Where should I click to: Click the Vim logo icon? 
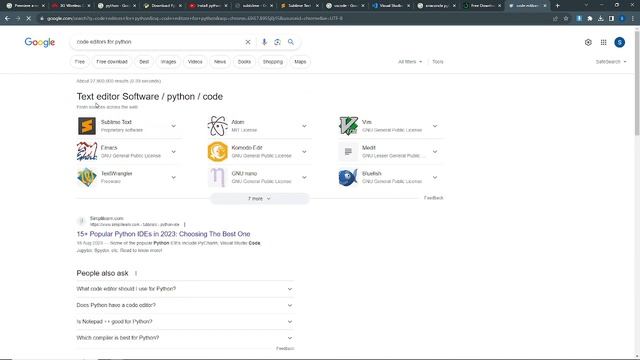[348, 126]
